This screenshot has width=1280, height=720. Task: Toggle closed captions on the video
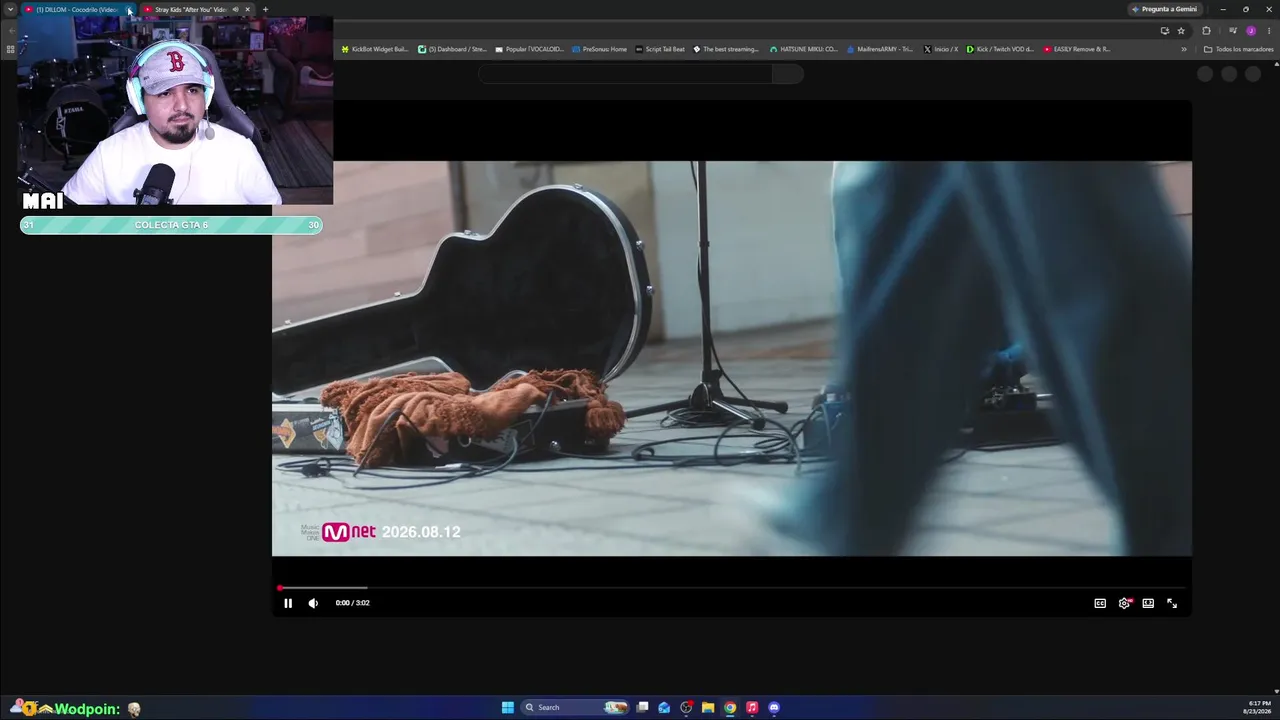click(1100, 603)
